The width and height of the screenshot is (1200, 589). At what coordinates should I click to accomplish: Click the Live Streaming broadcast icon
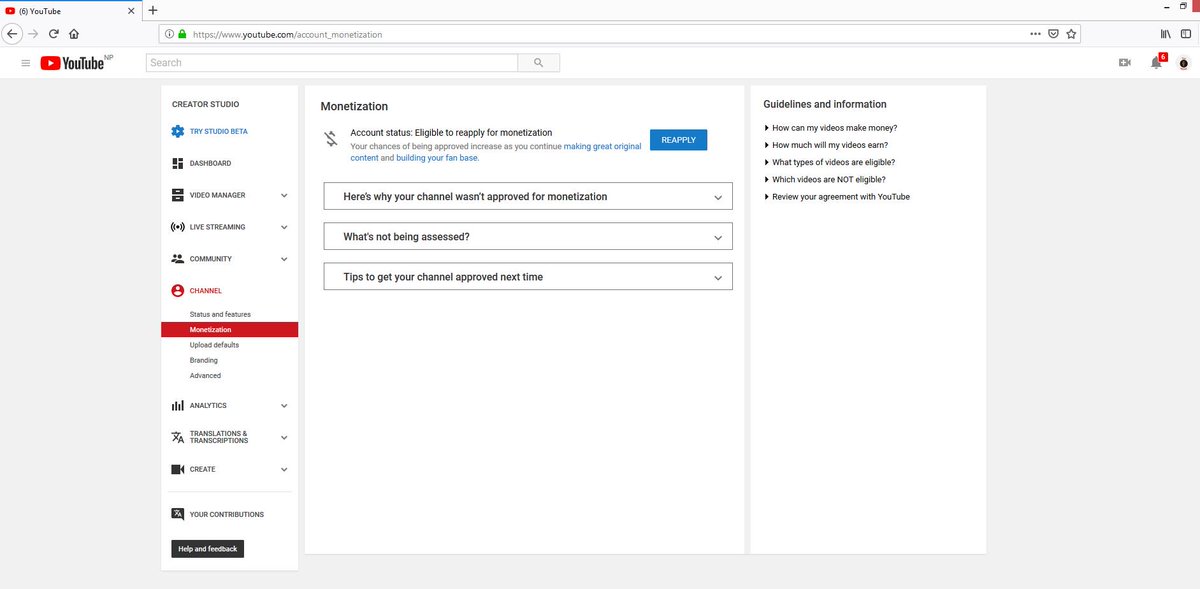coord(178,227)
